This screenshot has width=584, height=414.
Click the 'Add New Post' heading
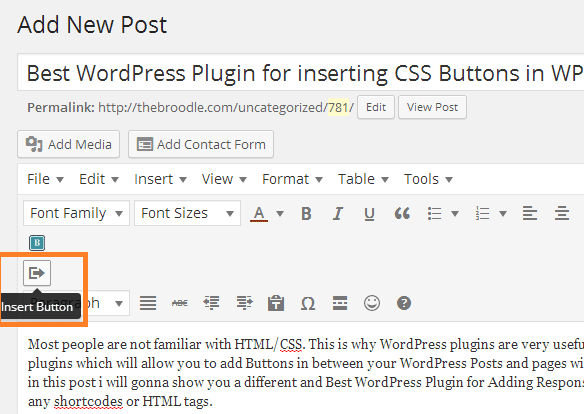pos(92,25)
